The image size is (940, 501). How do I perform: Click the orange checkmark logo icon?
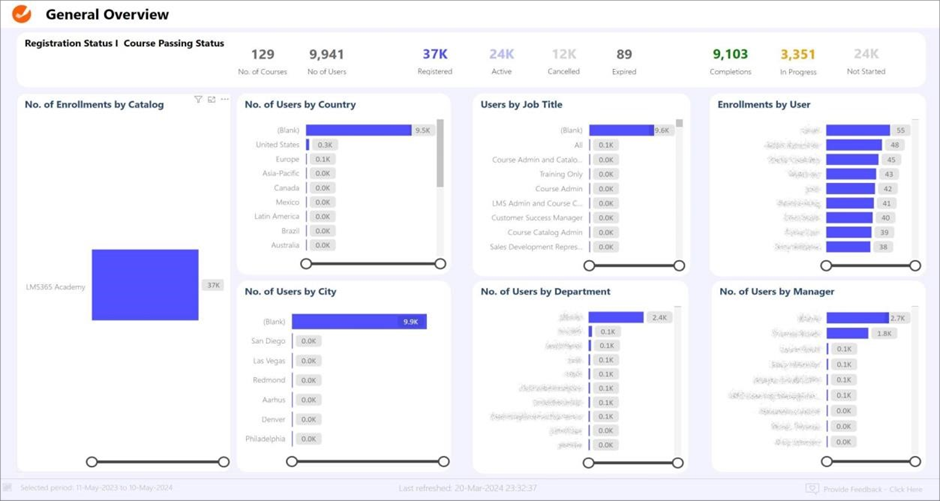[20, 14]
